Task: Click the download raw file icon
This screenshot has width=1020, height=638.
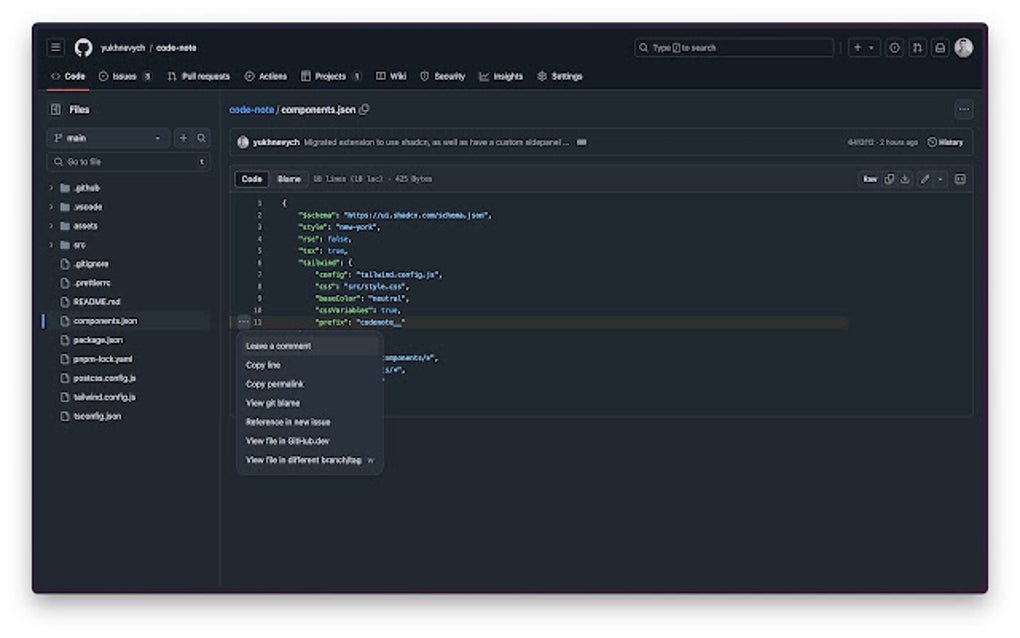Action: (x=904, y=178)
